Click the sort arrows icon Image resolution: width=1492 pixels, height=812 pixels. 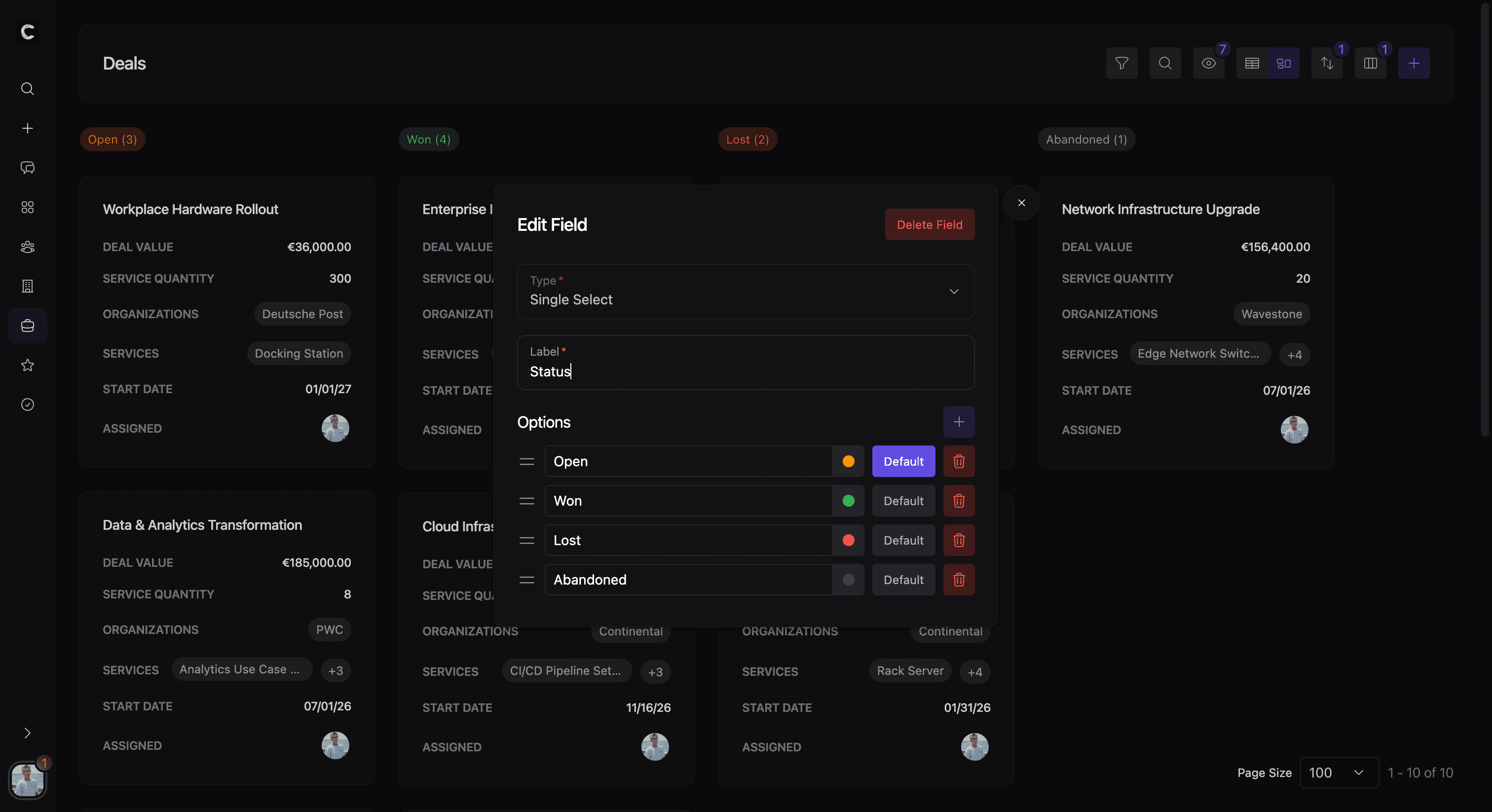point(1326,63)
